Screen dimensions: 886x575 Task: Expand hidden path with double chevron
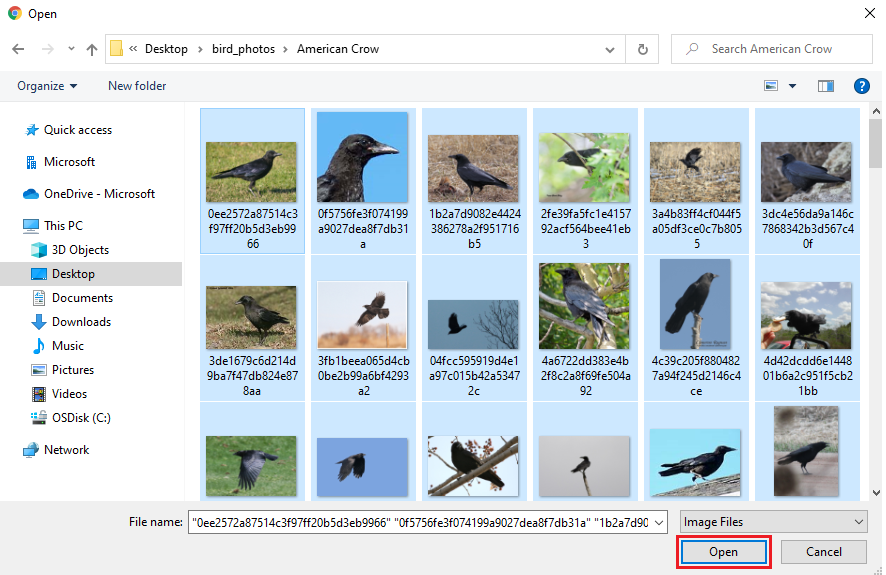(x=133, y=49)
